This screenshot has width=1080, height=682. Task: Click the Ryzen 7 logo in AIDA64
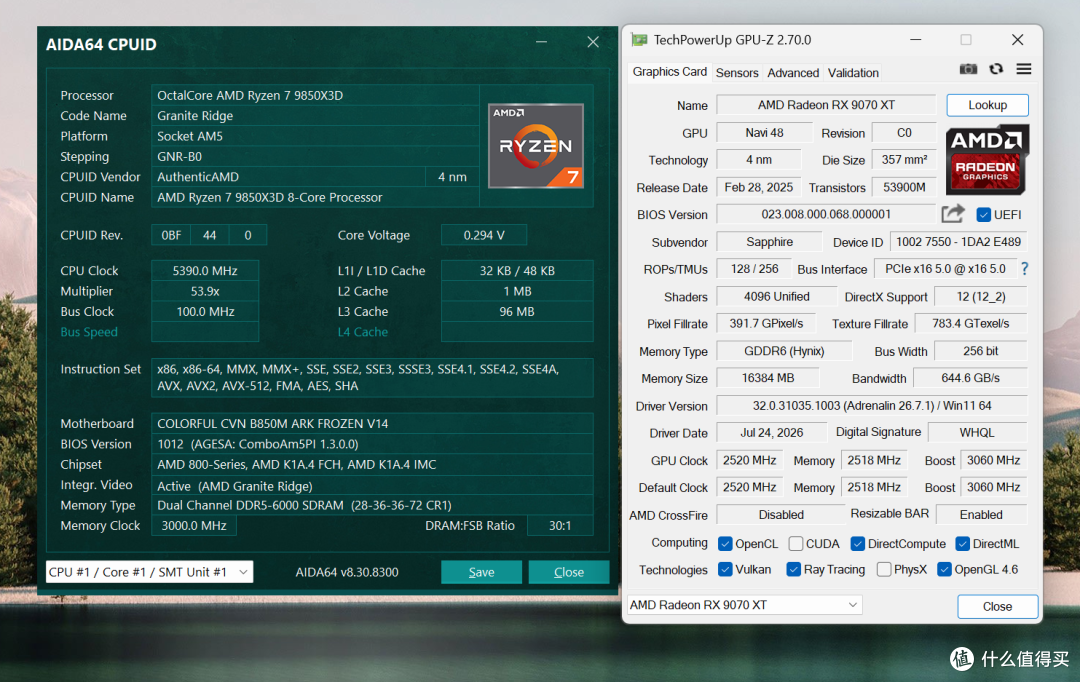pyautogui.click(x=536, y=146)
